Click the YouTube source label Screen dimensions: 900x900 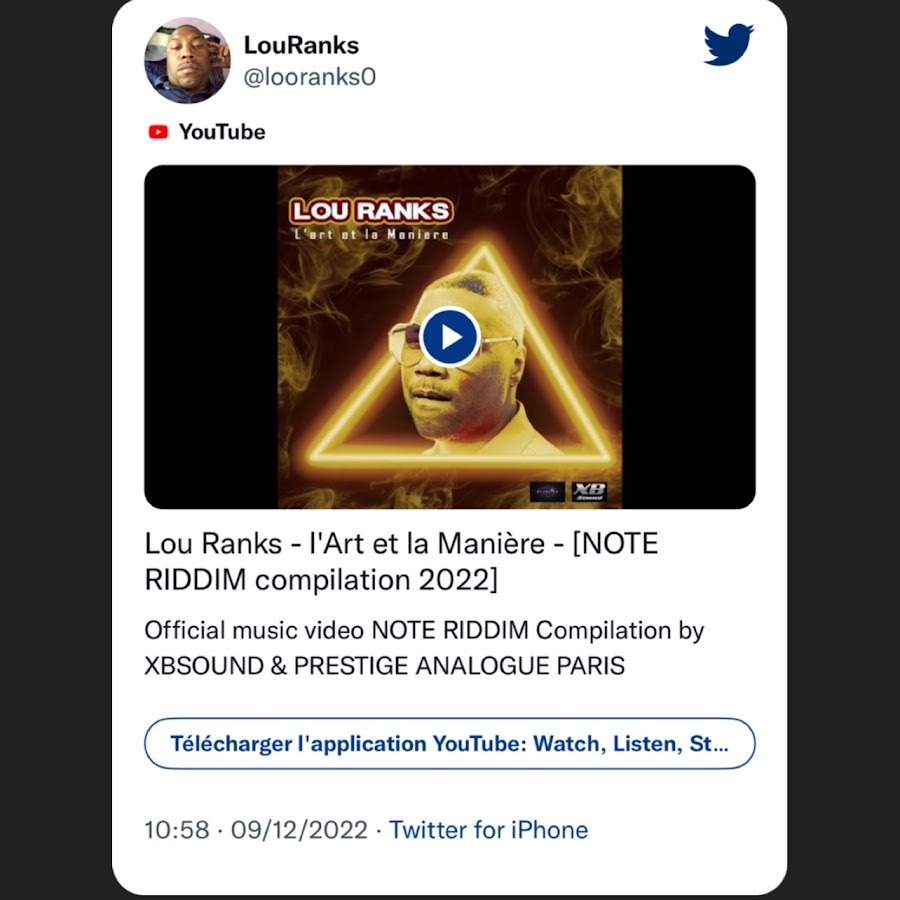[222, 132]
